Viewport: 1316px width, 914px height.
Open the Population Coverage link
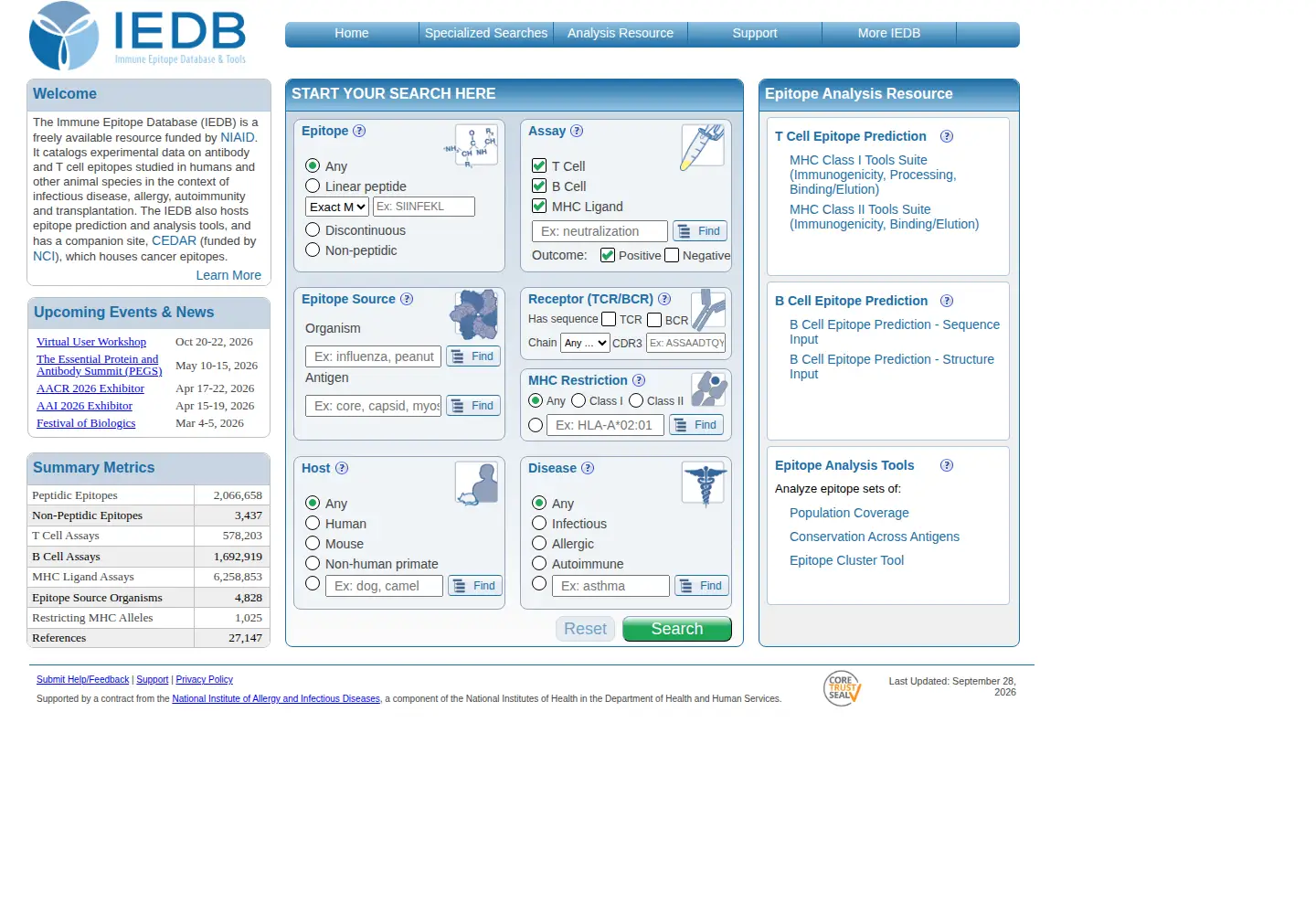849,513
